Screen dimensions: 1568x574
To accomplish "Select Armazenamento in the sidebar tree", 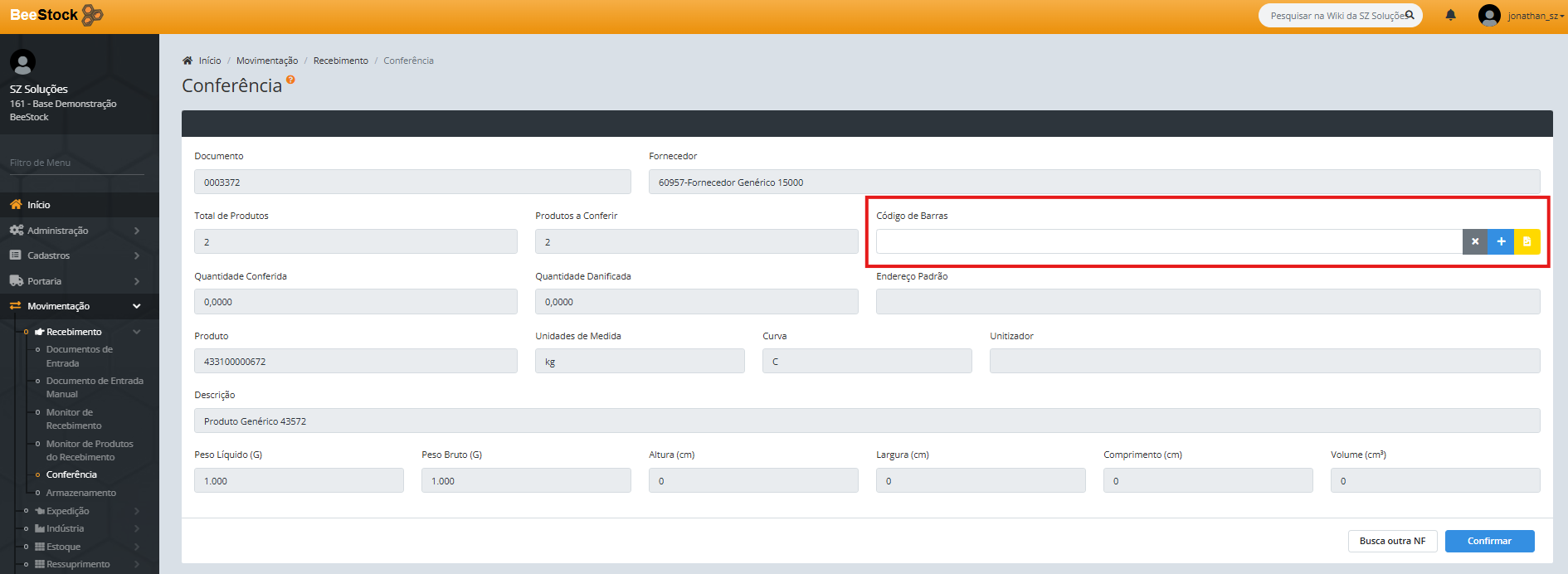I will pos(80,493).
